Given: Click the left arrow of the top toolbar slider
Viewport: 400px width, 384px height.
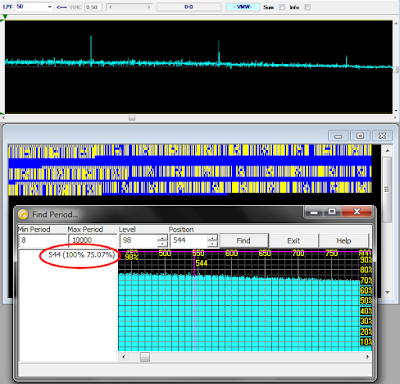Looking at the screenshot, I should [x=111, y=7].
